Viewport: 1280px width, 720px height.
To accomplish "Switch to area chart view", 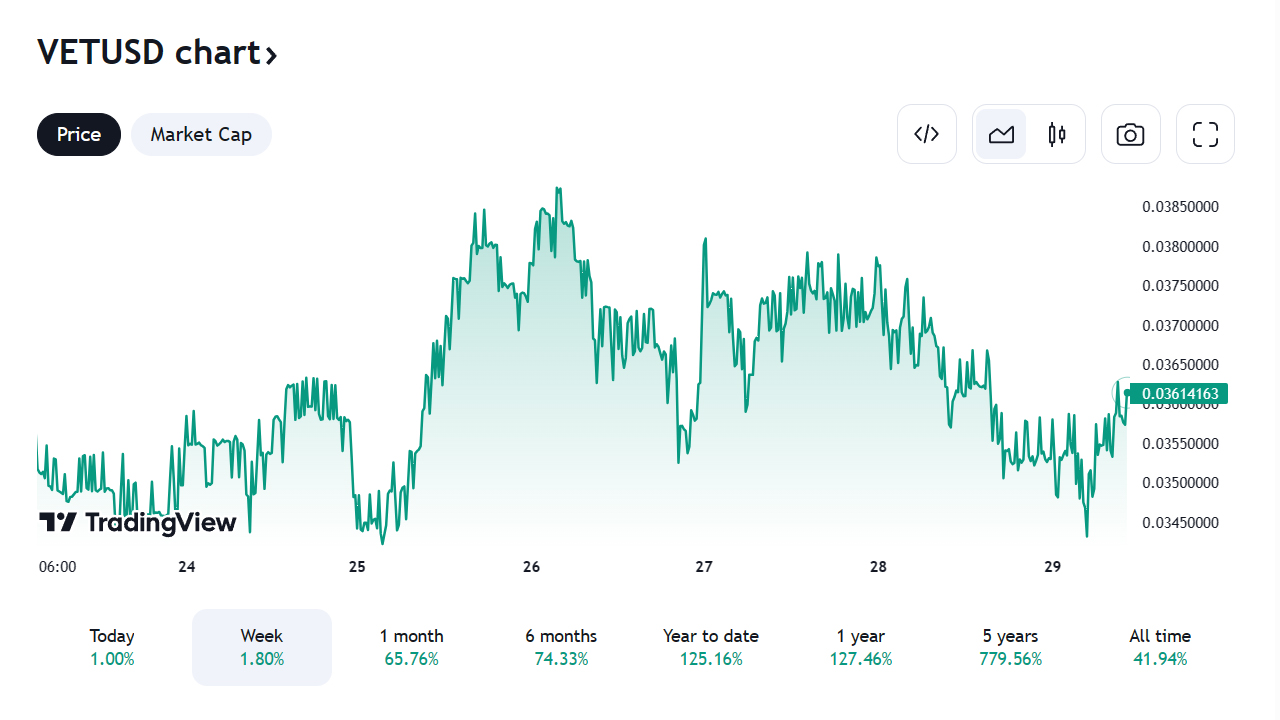I will pos(1001,134).
